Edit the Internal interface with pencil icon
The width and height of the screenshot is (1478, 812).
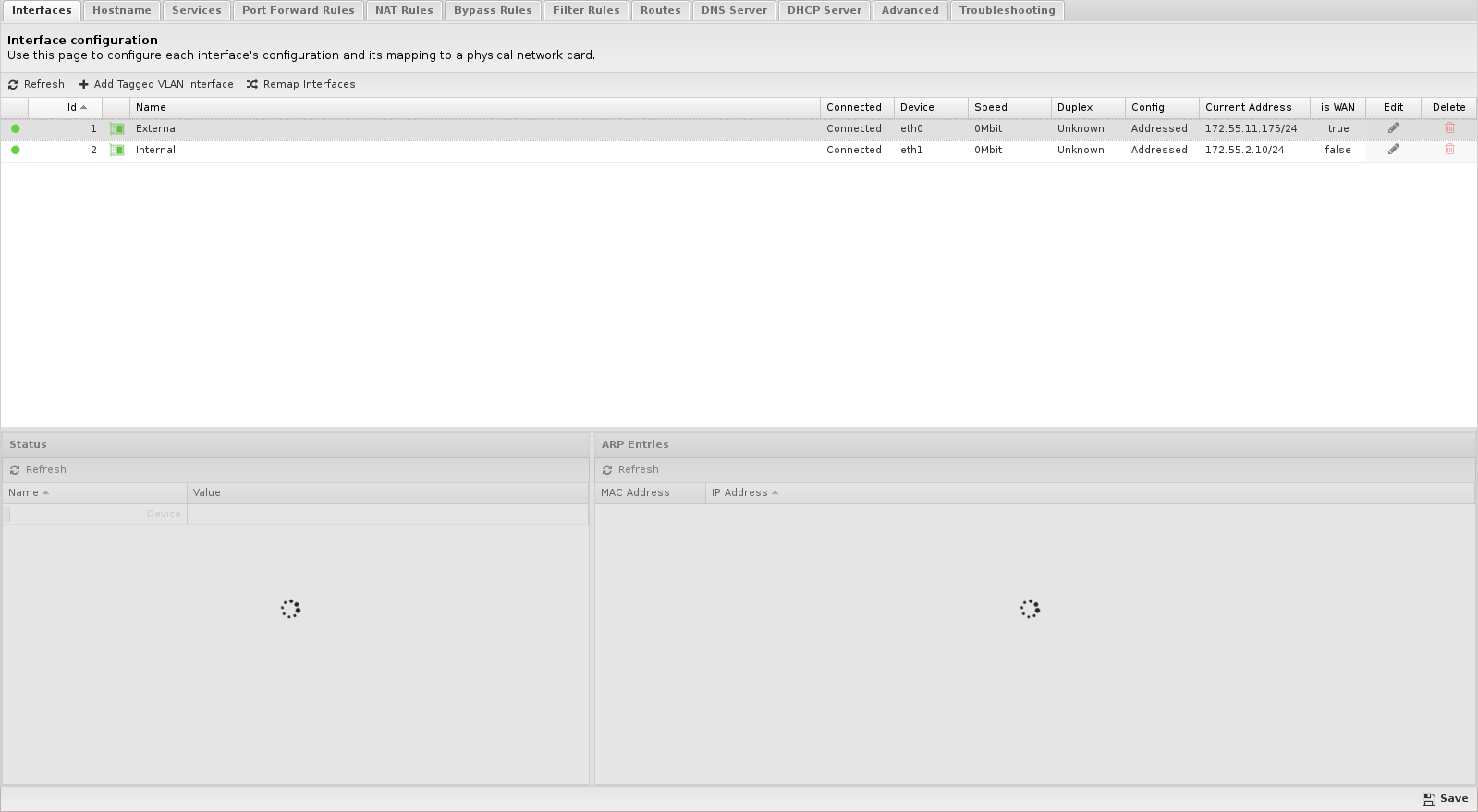click(x=1393, y=150)
